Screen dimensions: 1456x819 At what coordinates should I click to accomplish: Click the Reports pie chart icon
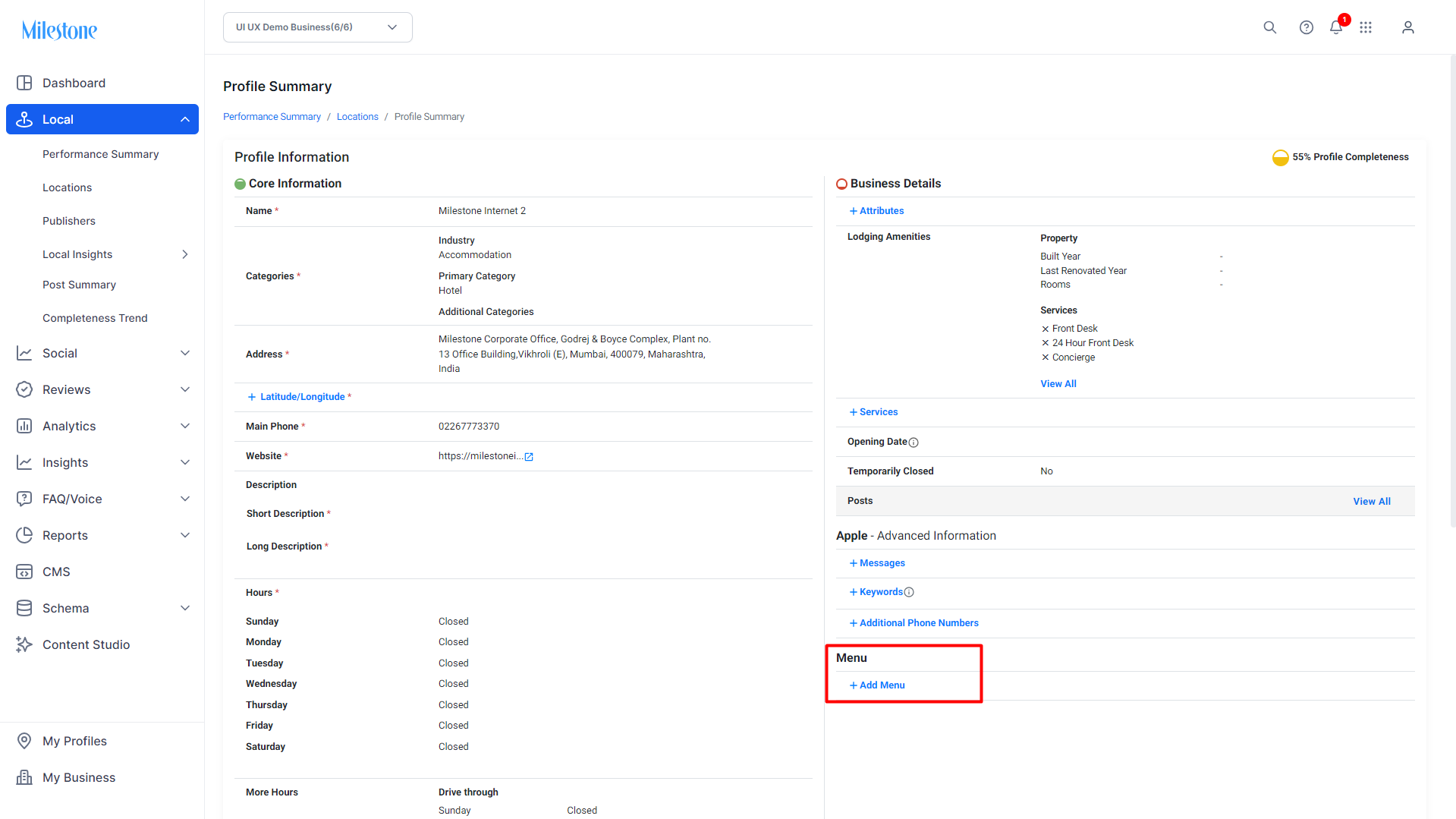click(x=24, y=535)
